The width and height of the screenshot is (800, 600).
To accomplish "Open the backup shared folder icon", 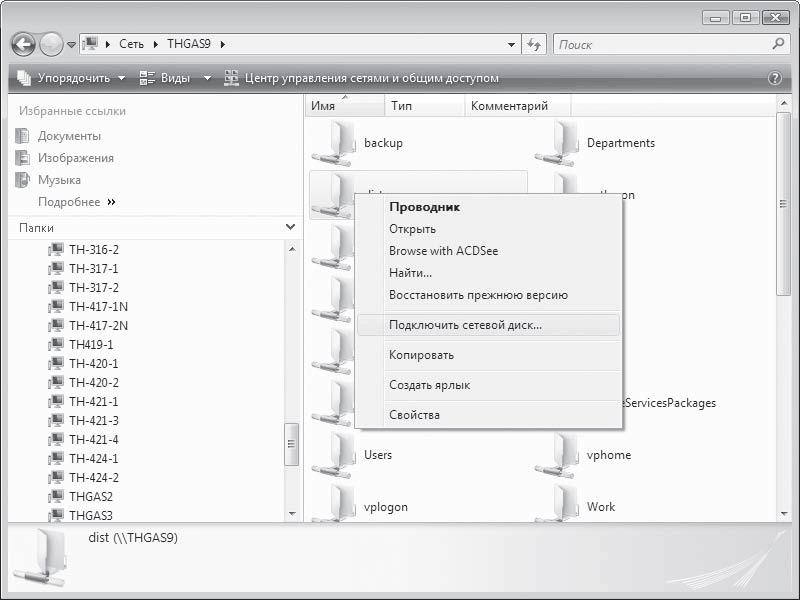I will 333,143.
